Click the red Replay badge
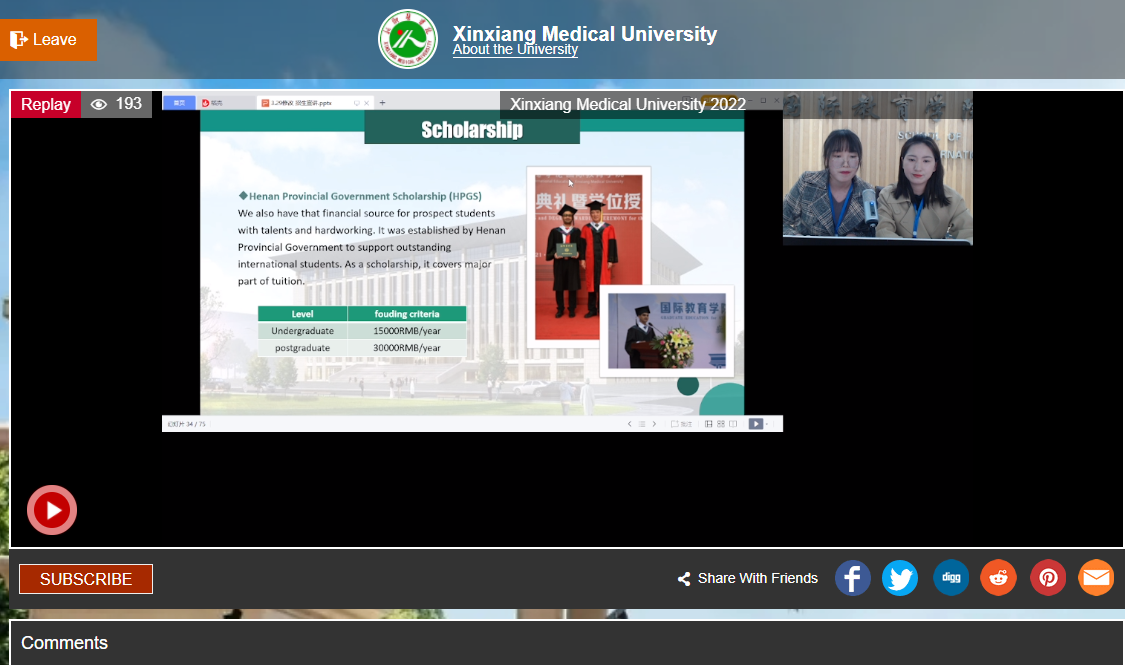 click(x=46, y=105)
